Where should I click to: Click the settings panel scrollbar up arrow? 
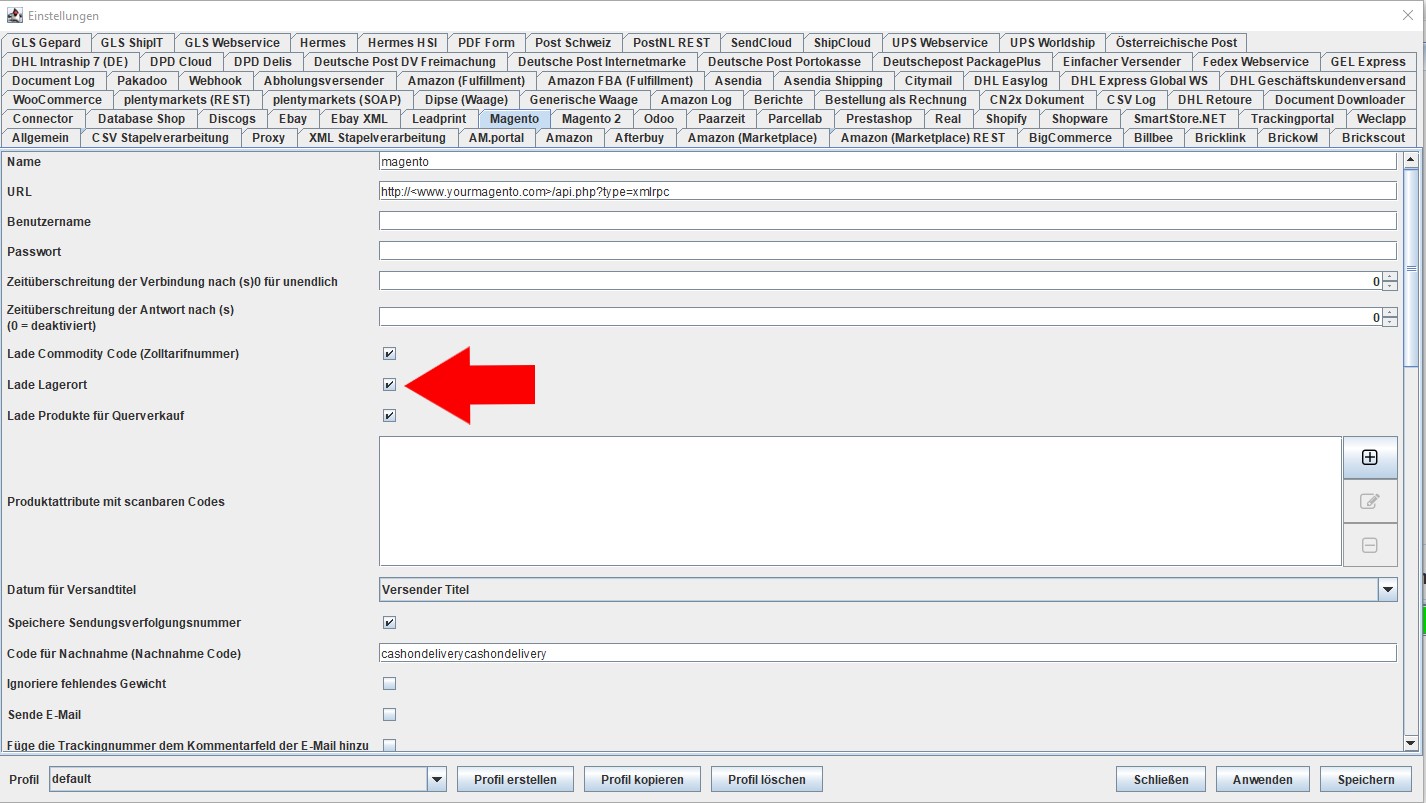[1411, 159]
